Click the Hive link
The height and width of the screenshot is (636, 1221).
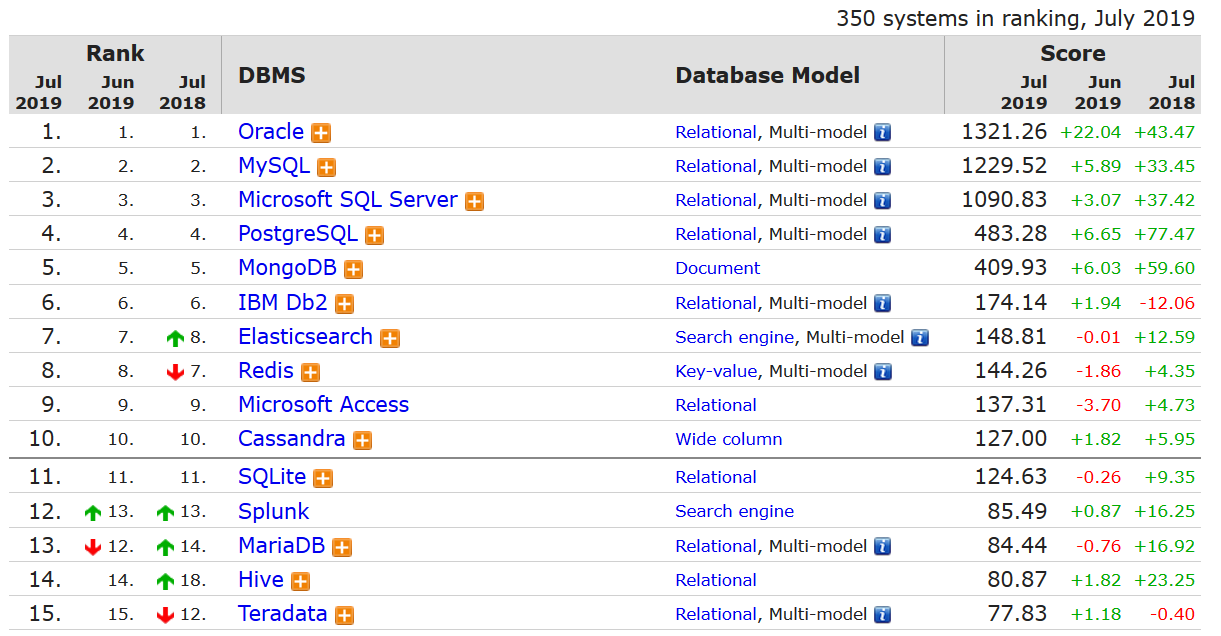pos(261,579)
